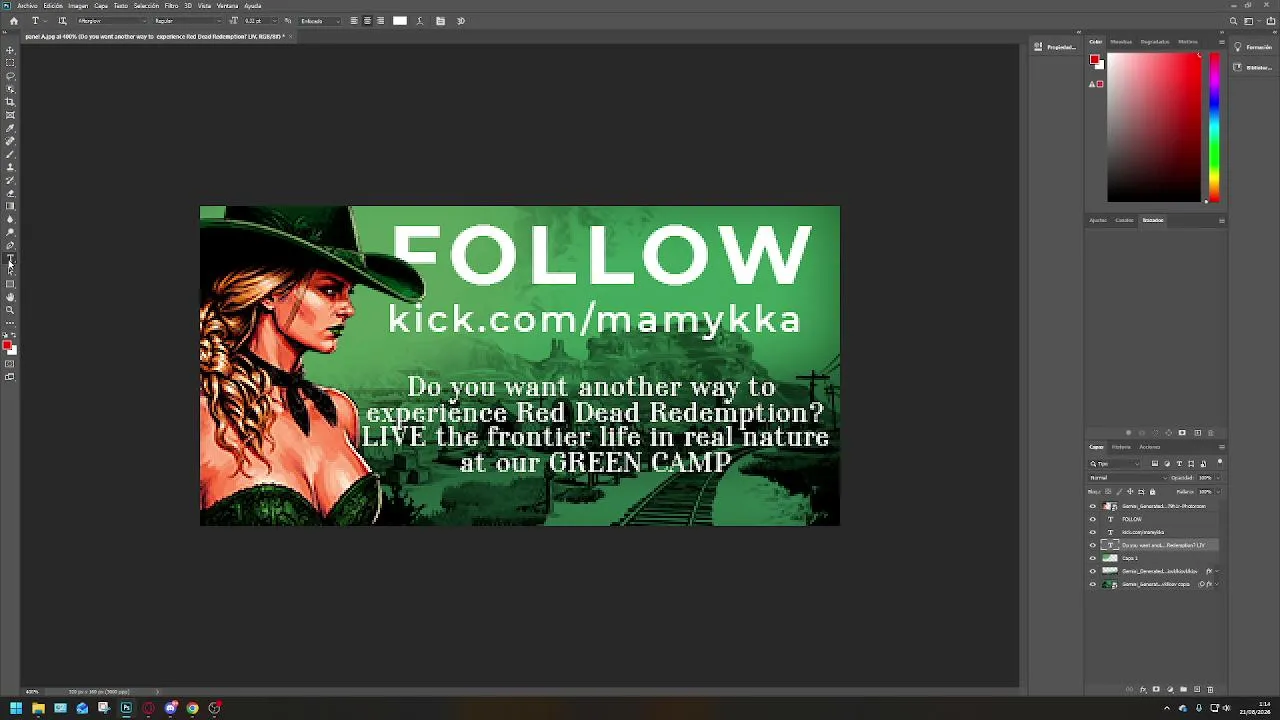Open the Formación panel button
Viewport: 1280px width, 720px height.
click(x=1252, y=47)
